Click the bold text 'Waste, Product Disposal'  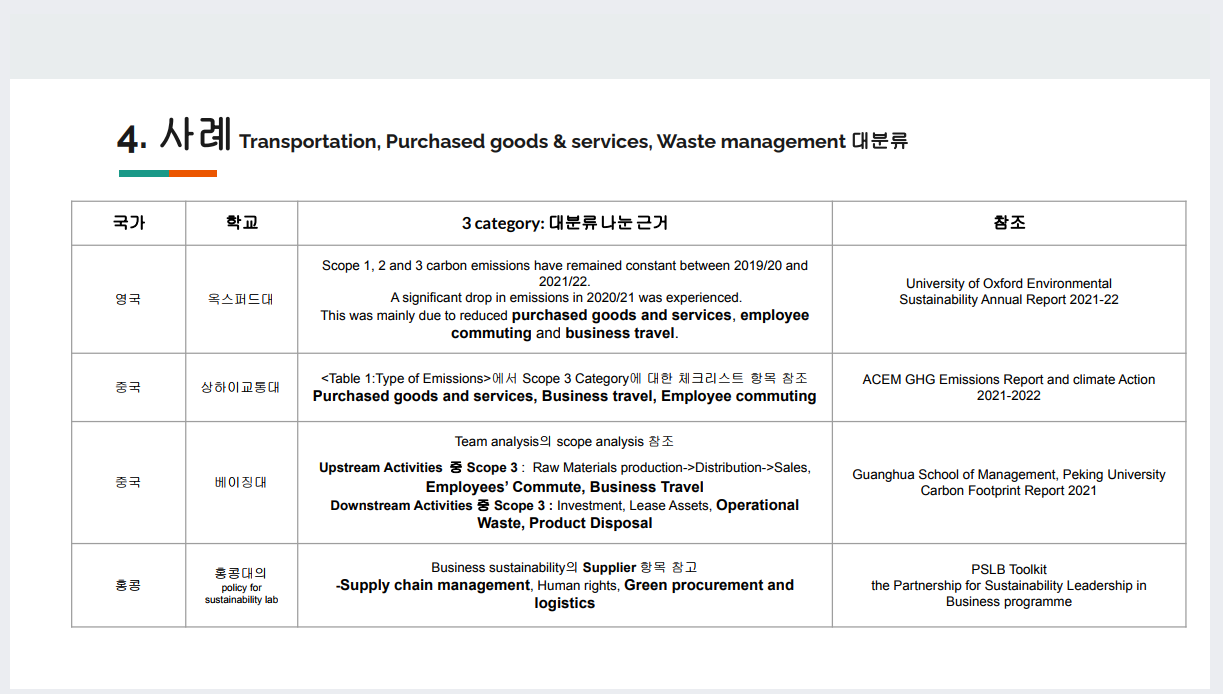tap(565, 523)
